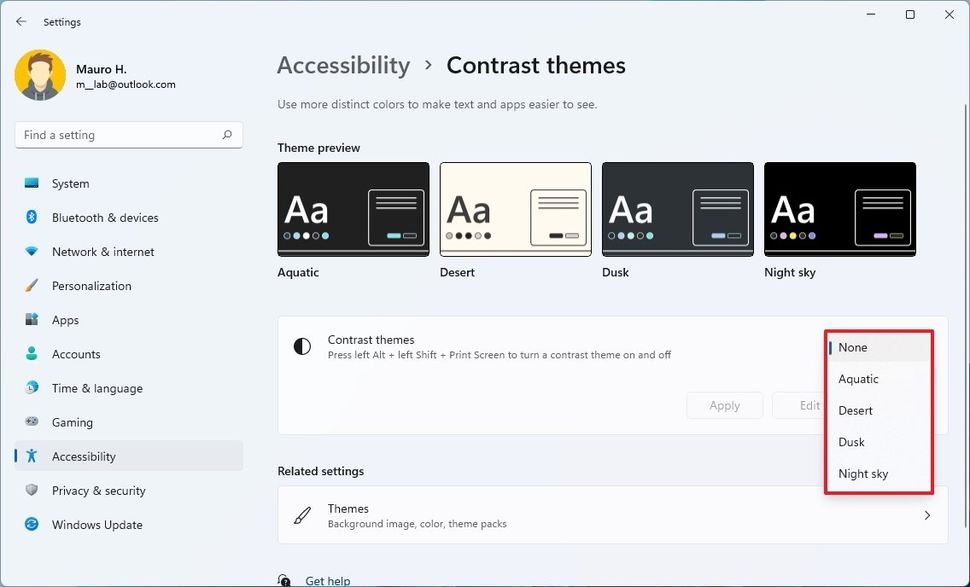Select the Desert theme preview thumbnail
The width and height of the screenshot is (970, 587).
(515, 208)
